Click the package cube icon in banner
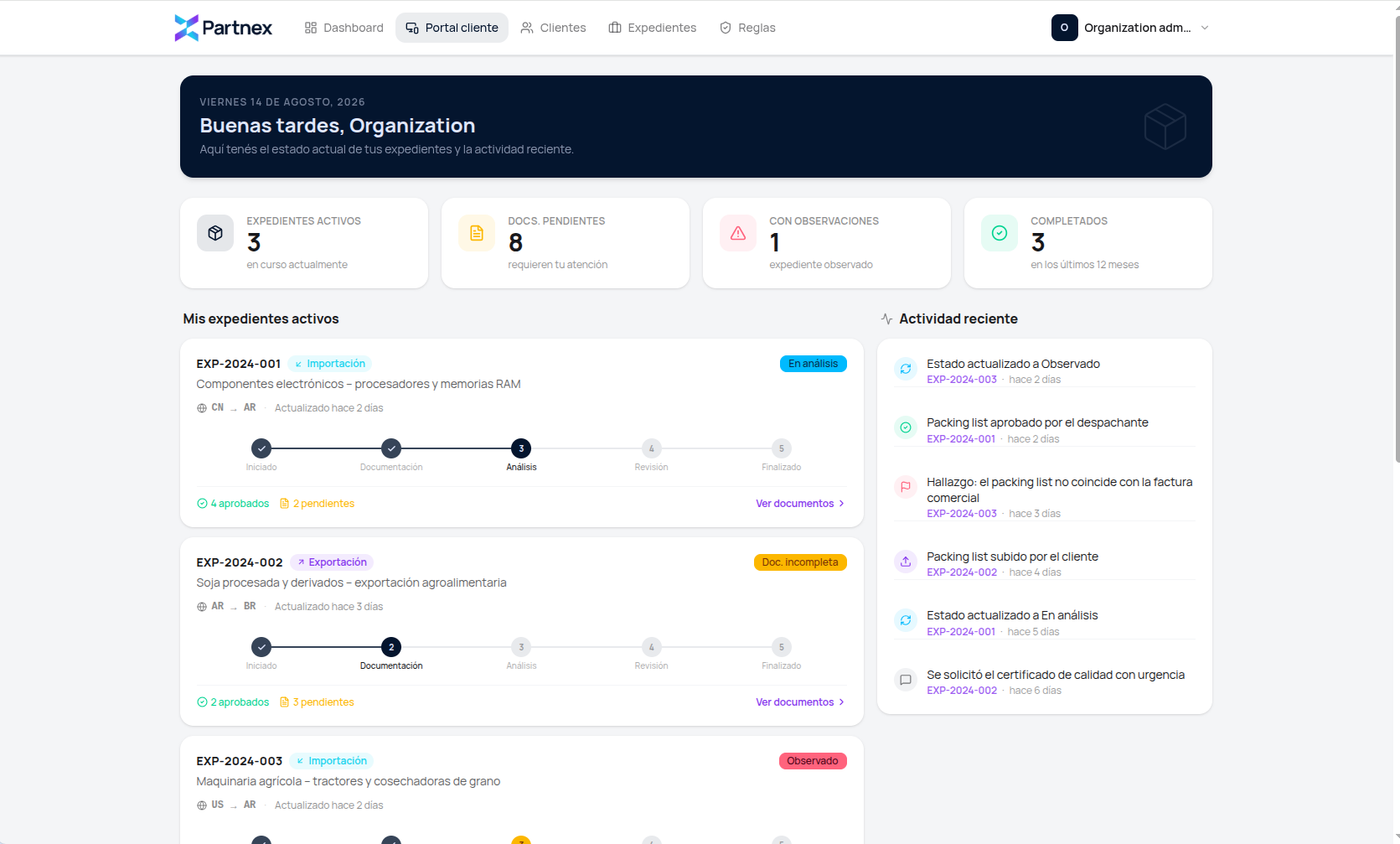The height and width of the screenshot is (844, 1400). coord(1165,127)
